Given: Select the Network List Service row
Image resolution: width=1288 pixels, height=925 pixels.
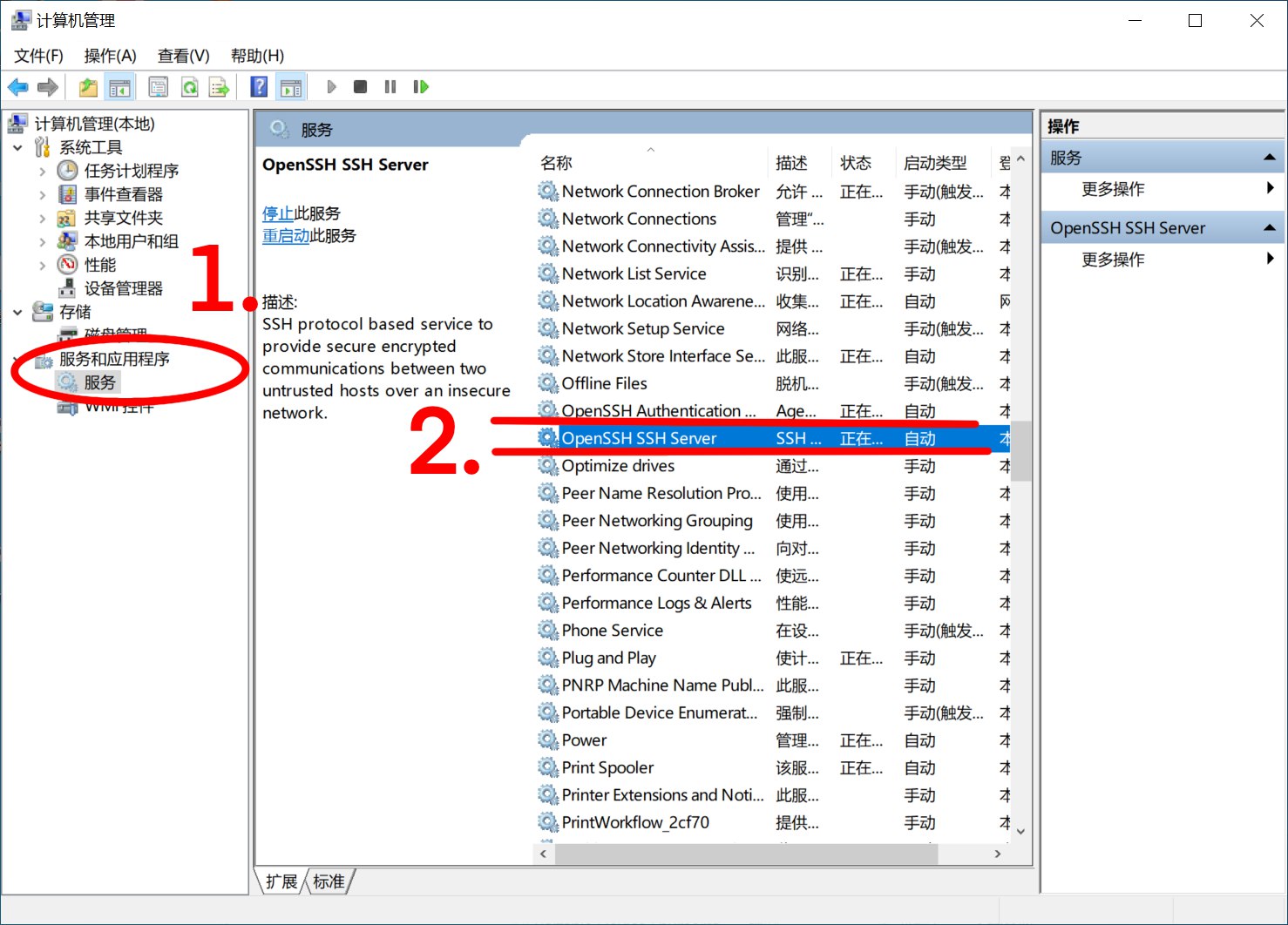Looking at the screenshot, I should 773,273.
